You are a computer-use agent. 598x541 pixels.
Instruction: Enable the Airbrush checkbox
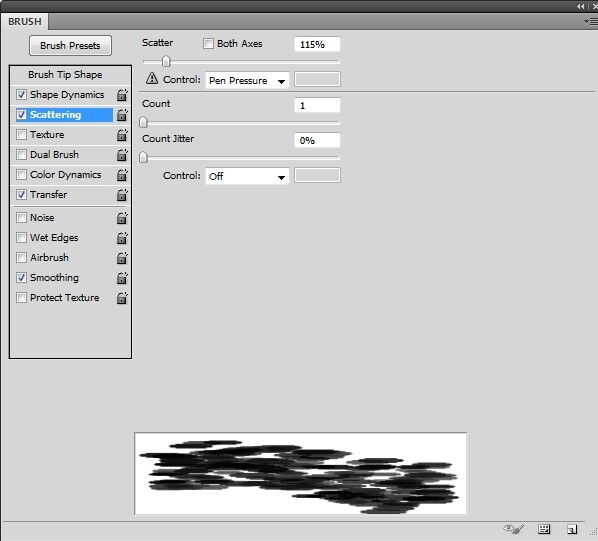tap(21, 258)
